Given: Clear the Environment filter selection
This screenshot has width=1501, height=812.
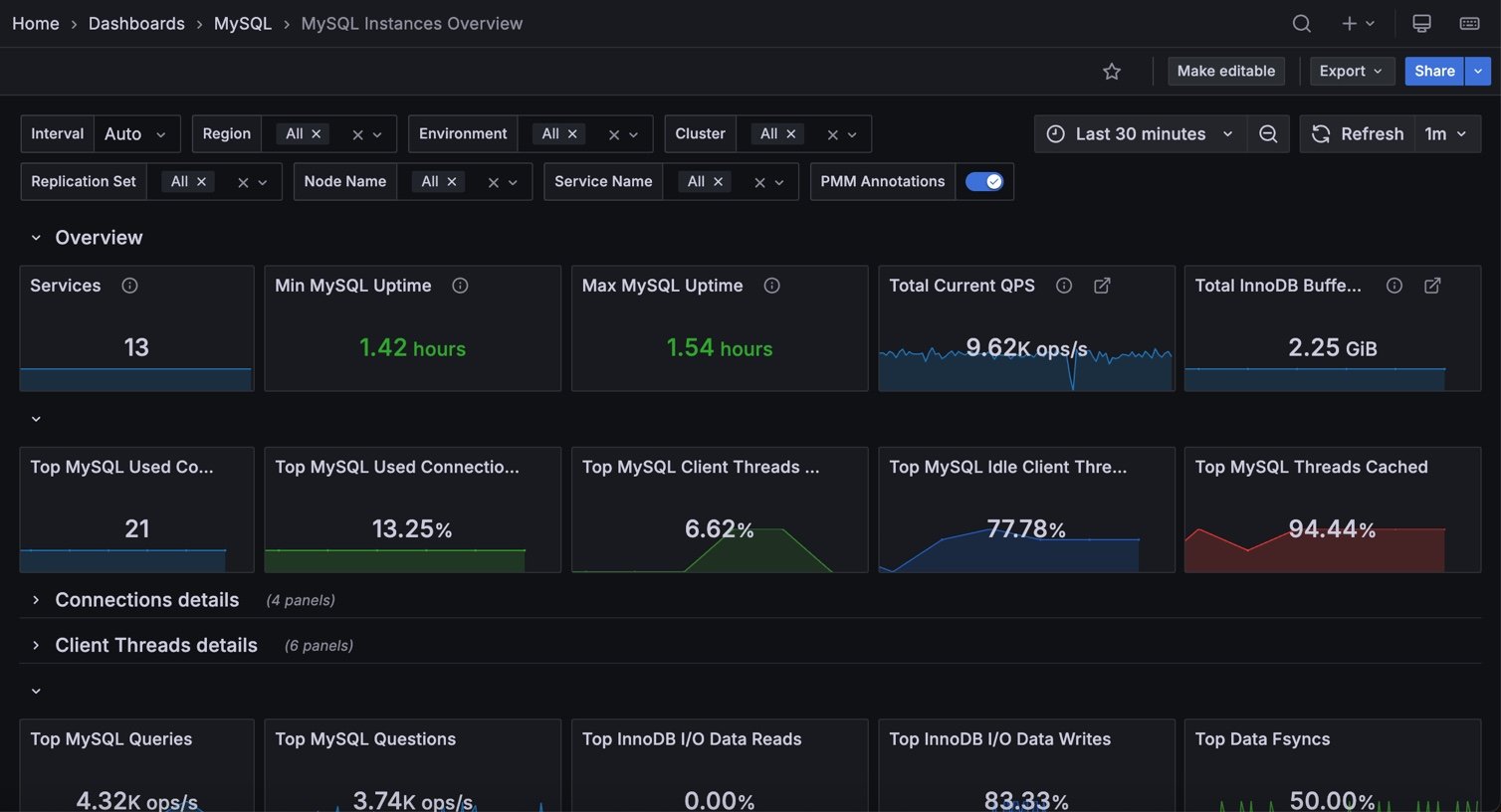Looking at the screenshot, I should 614,135.
